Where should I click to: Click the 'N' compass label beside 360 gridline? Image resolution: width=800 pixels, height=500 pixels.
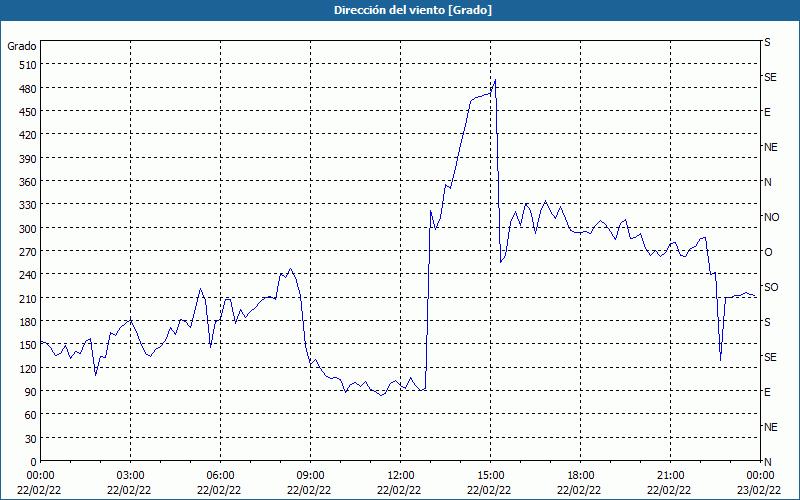pos(768,182)
